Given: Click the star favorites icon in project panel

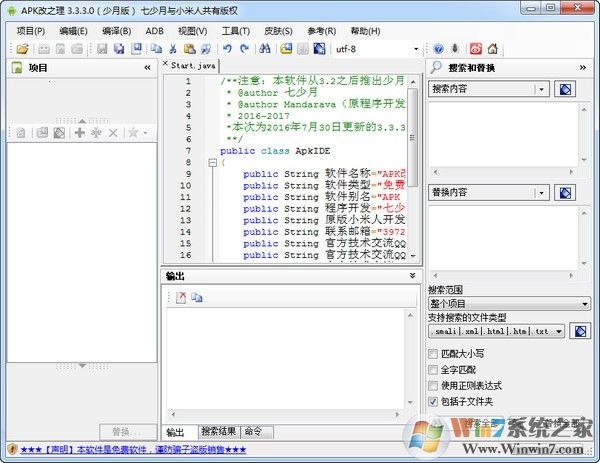Looking at the screenshot, I should [133, 133].
